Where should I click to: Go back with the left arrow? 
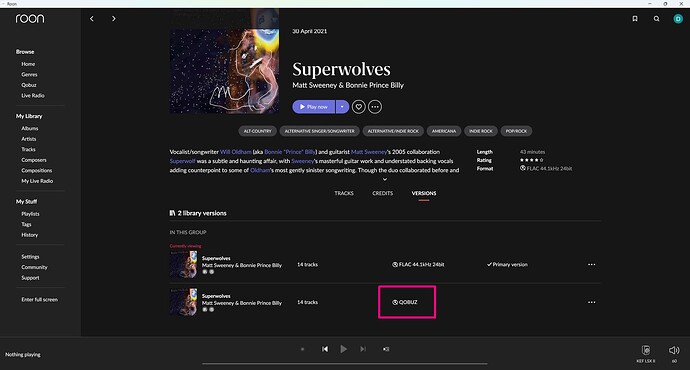[92, 18]
